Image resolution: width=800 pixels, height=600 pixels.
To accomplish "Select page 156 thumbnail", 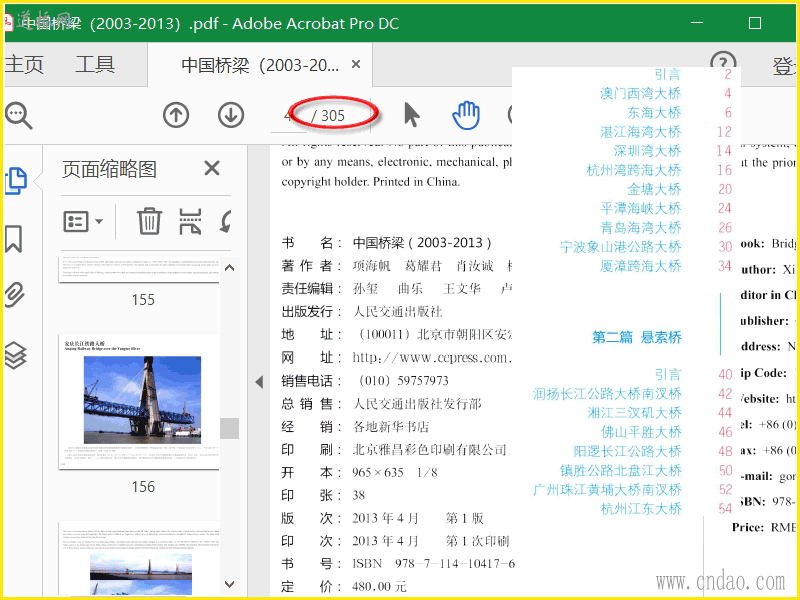I will (x=139, y=402).
